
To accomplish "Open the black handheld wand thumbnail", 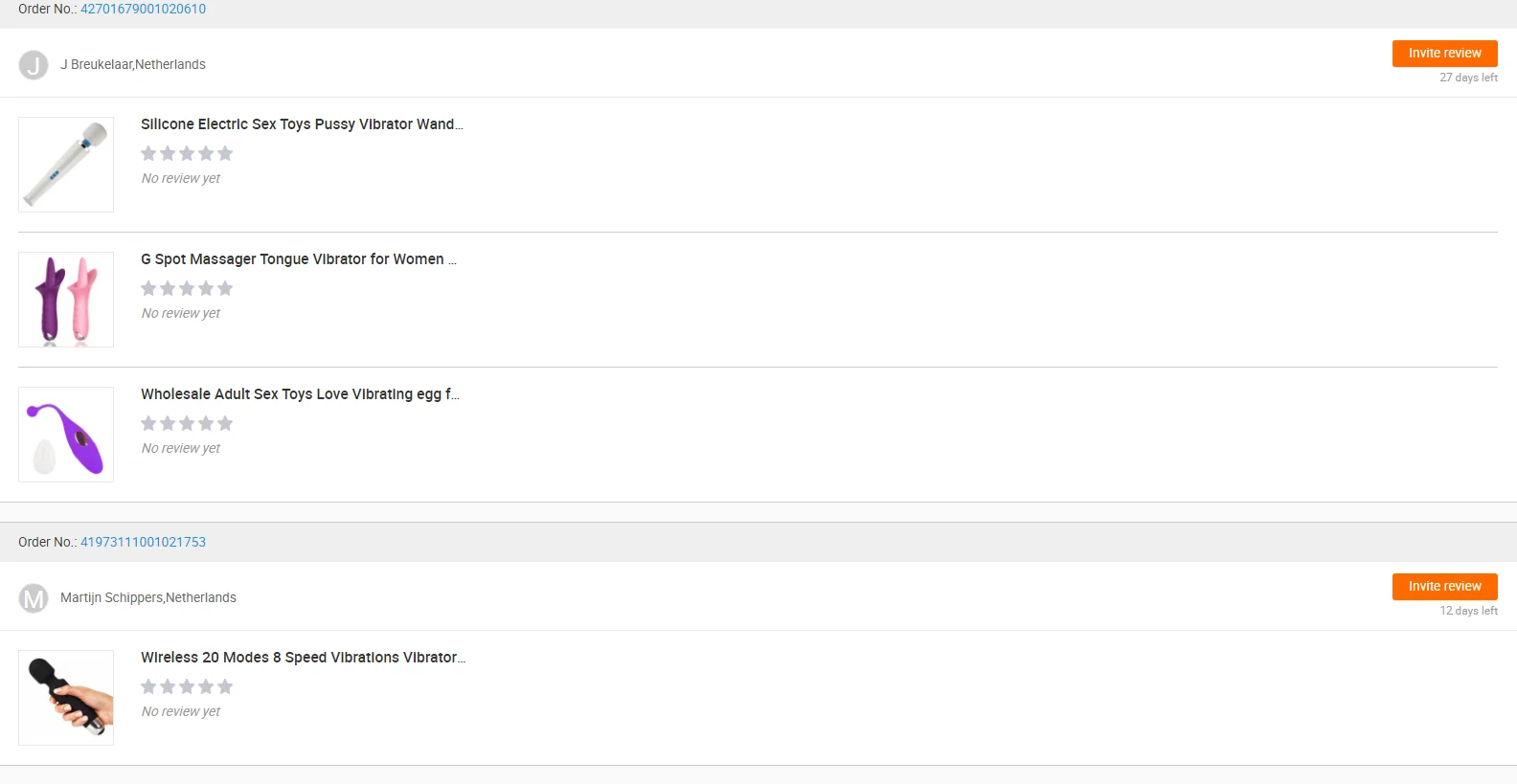I will (66, 698).
